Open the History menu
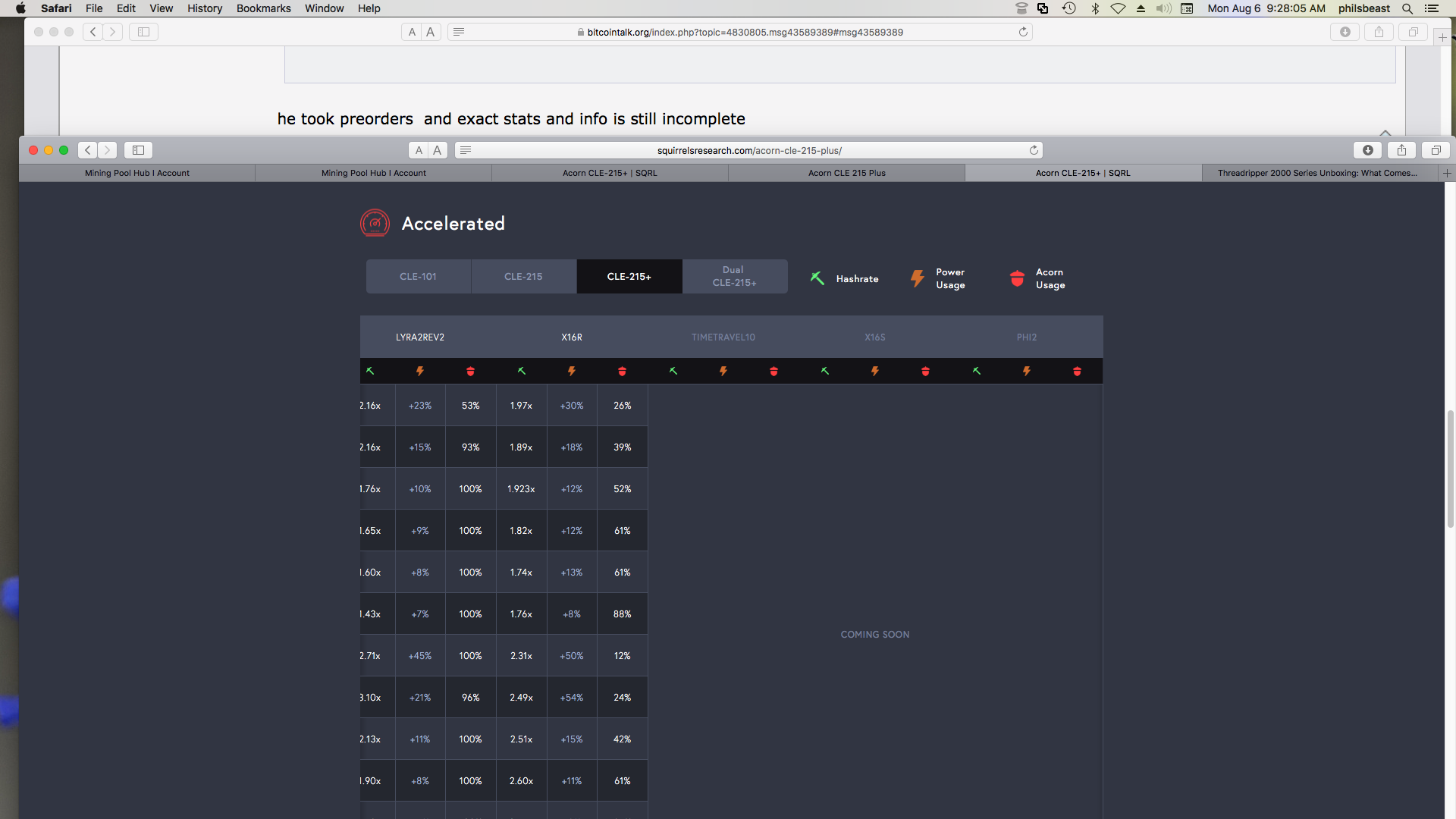This screenshot has width=1456, height=819. (205, 8)
